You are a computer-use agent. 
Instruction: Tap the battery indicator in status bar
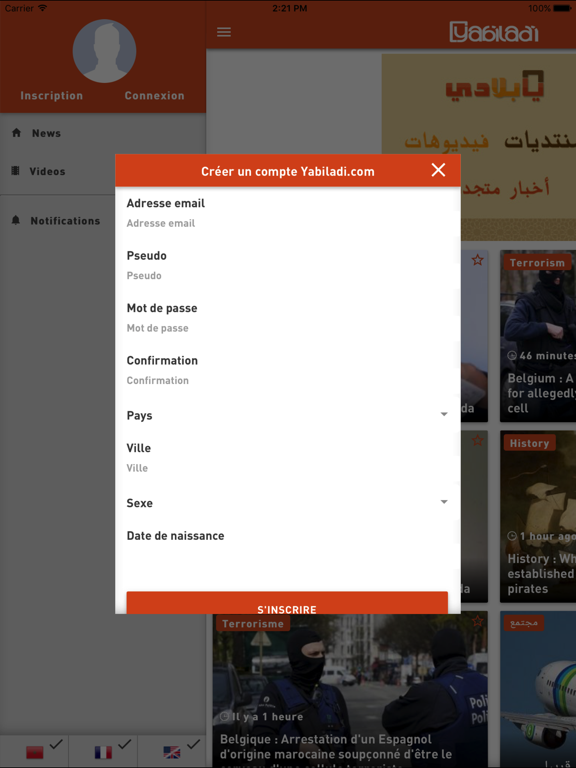[x=564, y=8]
